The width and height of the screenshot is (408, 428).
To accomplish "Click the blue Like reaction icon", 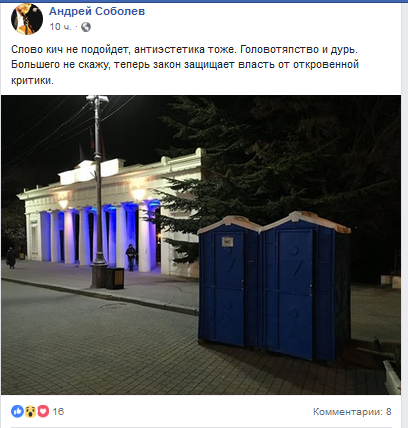I will pyautogui.click(x=17, y=411).
